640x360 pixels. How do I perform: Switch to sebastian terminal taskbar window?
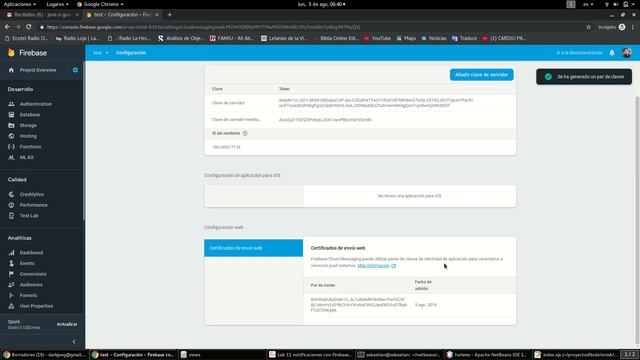tap(398, 355)
